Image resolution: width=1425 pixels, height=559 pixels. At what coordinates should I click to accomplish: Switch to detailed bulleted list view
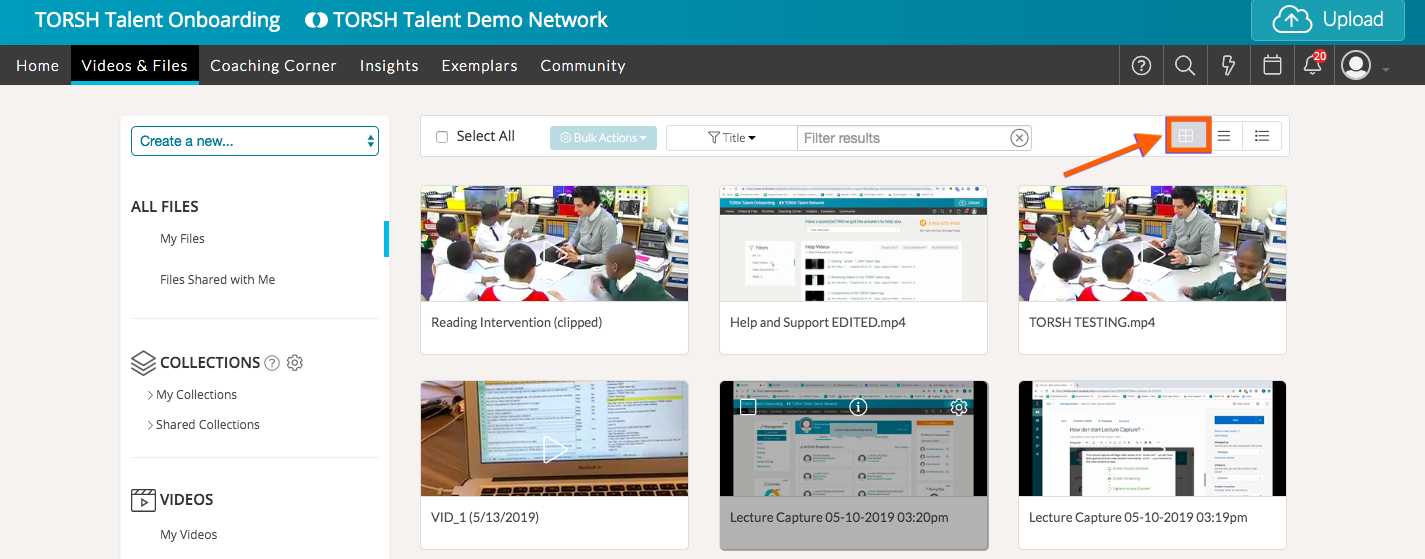1262,136
